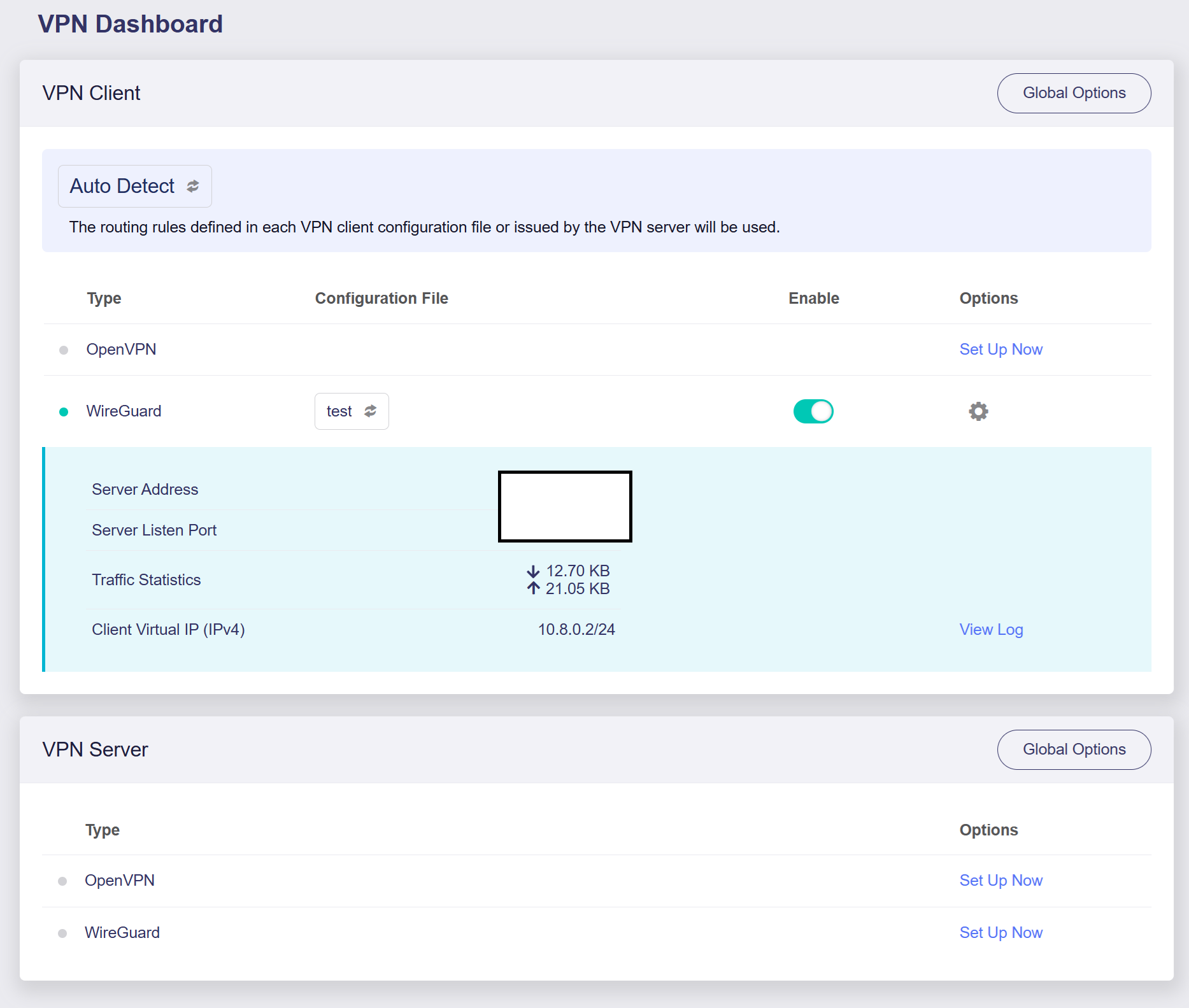Screen dimensions: 1189x1008
Task: Click the swap arrows icon beside Auto Detect
Action: pyautogui.click(x=192, y=186)
